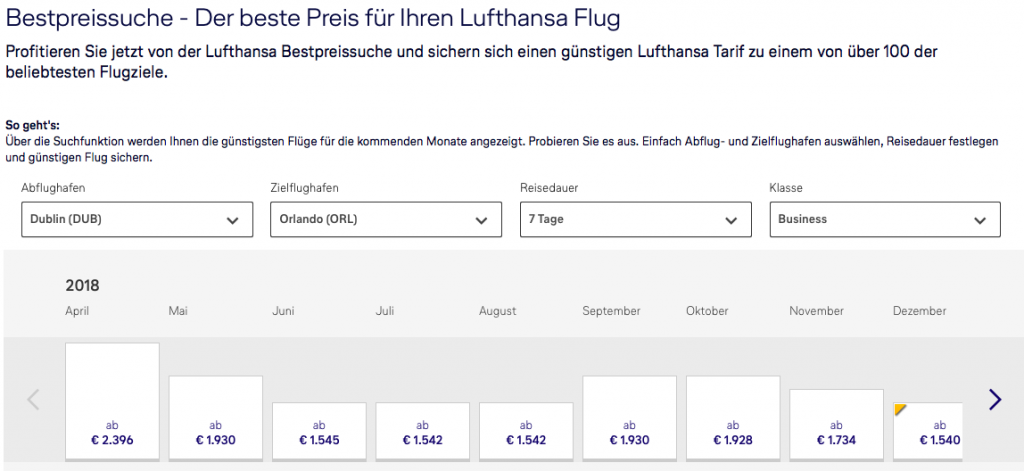Image resolution: width=1024 pixels, height=471 pixels.
Task: Select August price bar € 1.542
Action: (526, 431)
